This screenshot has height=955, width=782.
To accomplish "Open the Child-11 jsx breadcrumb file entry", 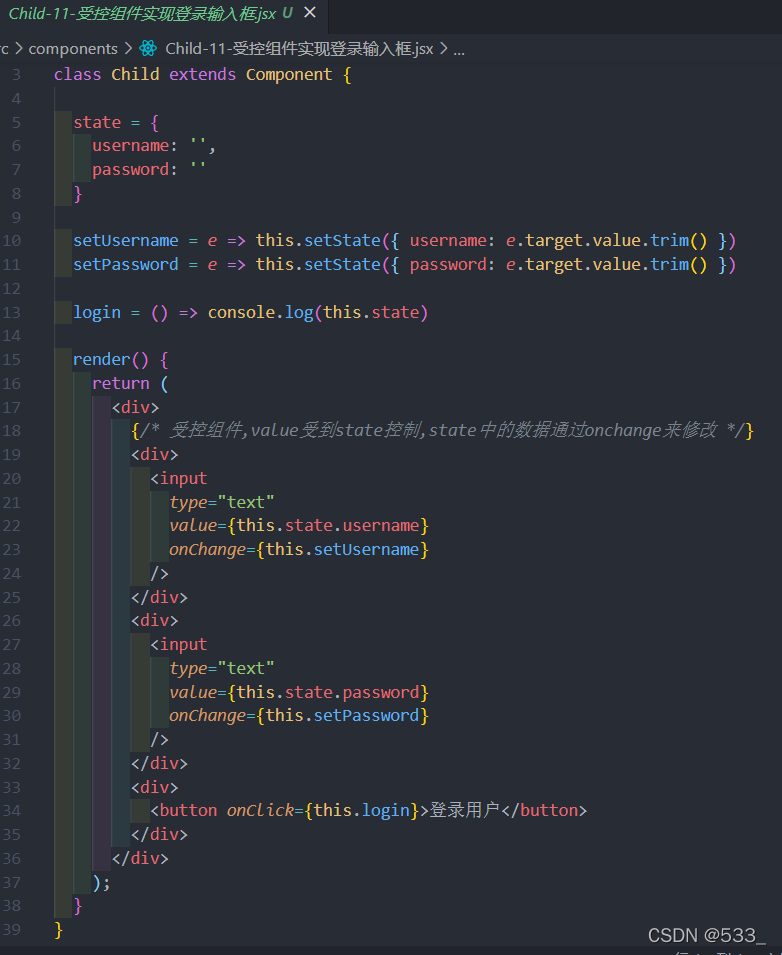I will tap(299, 49).
